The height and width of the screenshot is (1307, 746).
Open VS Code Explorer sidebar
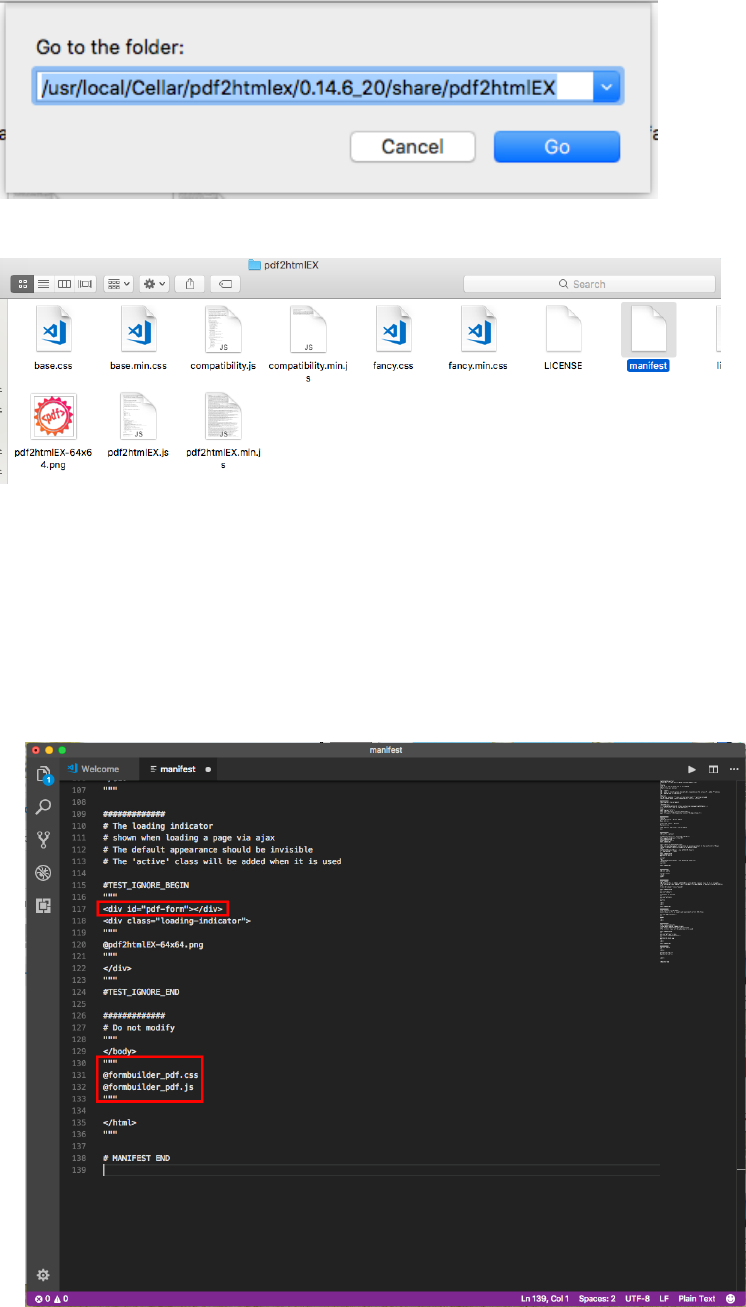pyautogui.click(x=43, y=775)
